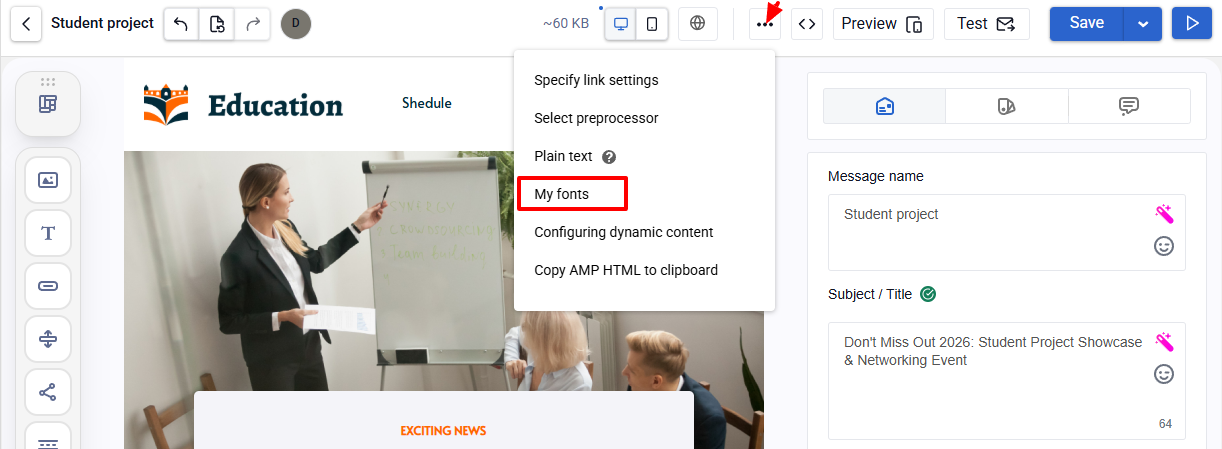Open the comments tab
The height and width of the screenshot is (449, 1222).
[x=1129, y=106]
